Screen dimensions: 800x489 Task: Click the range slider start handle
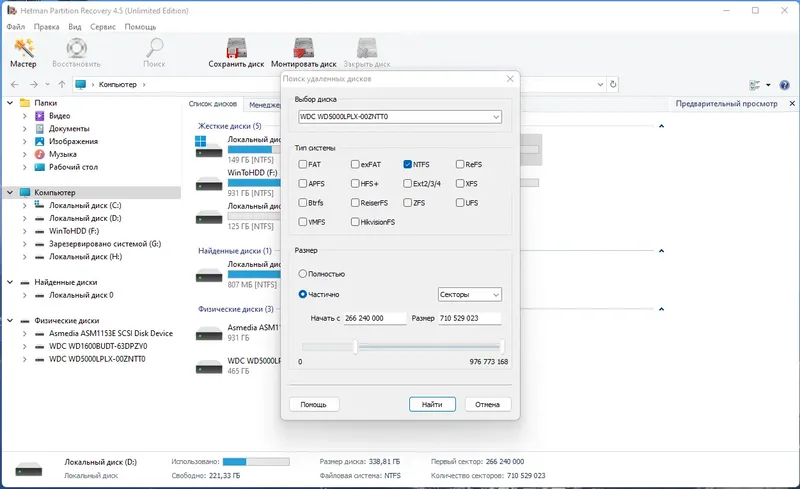coord(356,347)
